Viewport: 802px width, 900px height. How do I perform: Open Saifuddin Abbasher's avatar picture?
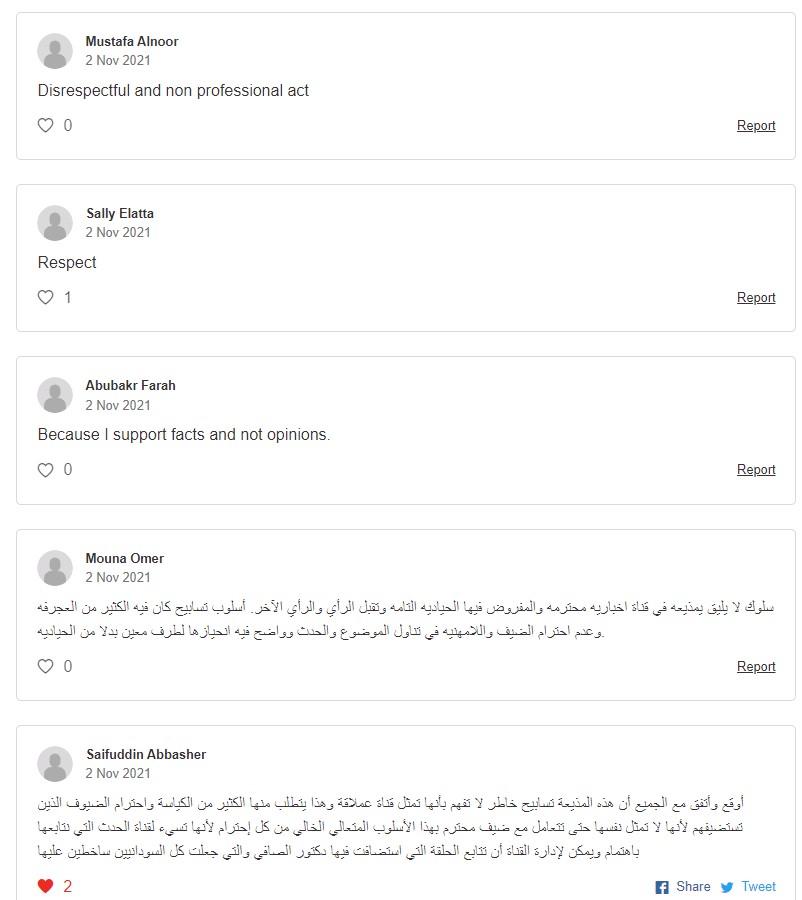click(55, 764)
